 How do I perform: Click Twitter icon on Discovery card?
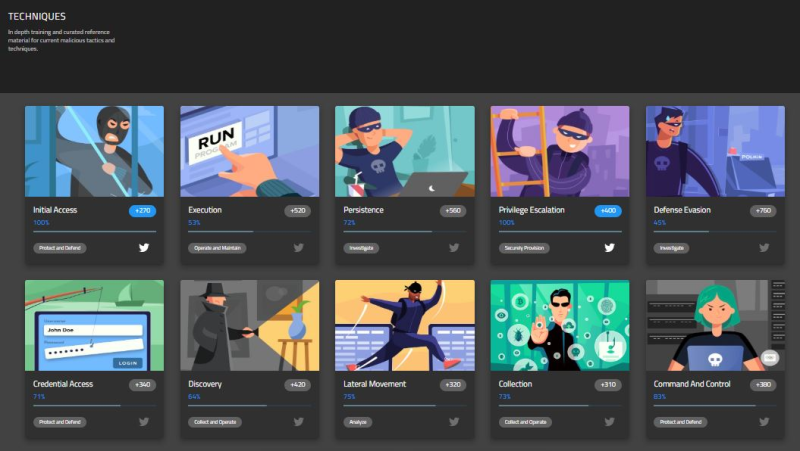pos(299,421)
